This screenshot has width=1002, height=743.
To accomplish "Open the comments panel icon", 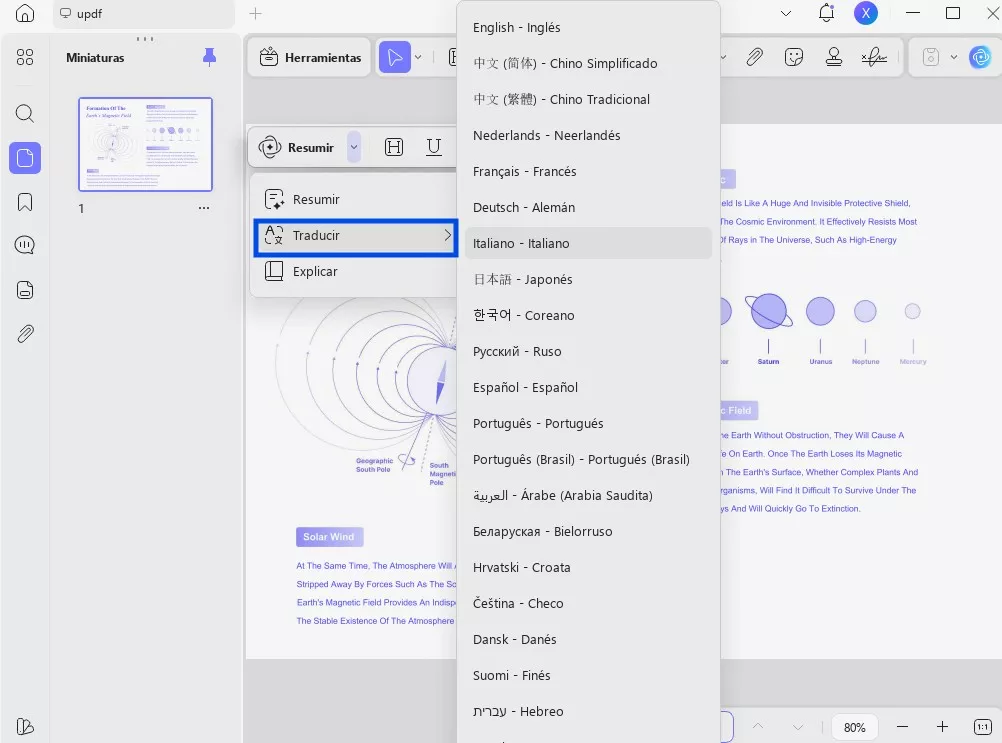I will tap(25, 245).
